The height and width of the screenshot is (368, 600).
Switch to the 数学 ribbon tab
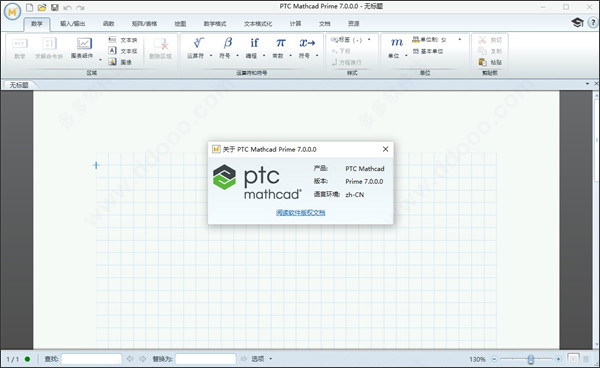37,24
